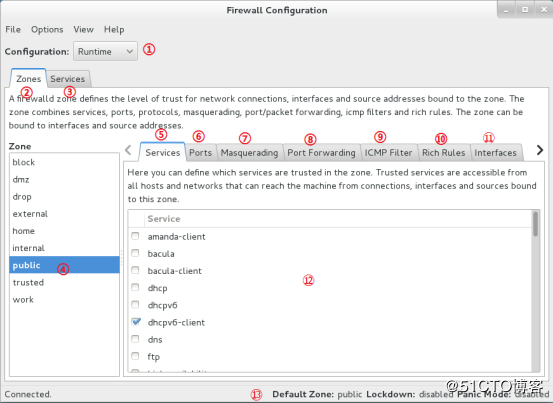Open the Ports tab
This screenshot has width=553, height=403.
click(201, 153)
